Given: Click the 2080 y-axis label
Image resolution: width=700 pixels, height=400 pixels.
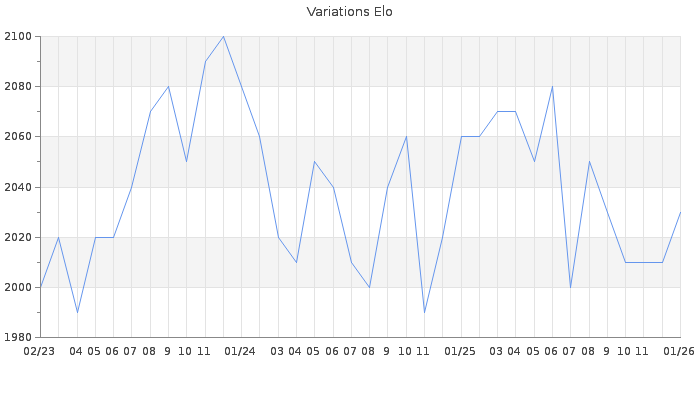Looking at the screenshot, I should (19, 87).
